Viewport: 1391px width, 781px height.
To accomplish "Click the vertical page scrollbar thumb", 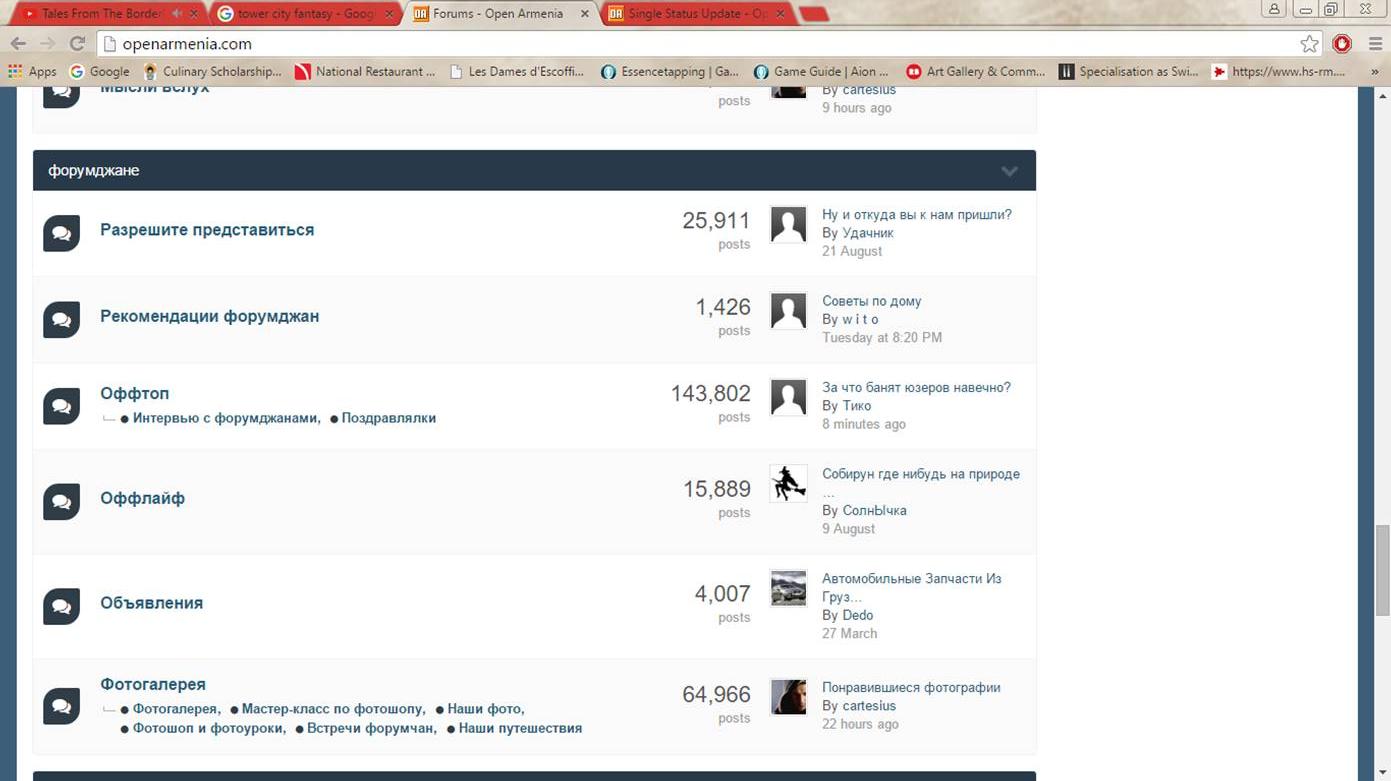I will [1383, 563].
